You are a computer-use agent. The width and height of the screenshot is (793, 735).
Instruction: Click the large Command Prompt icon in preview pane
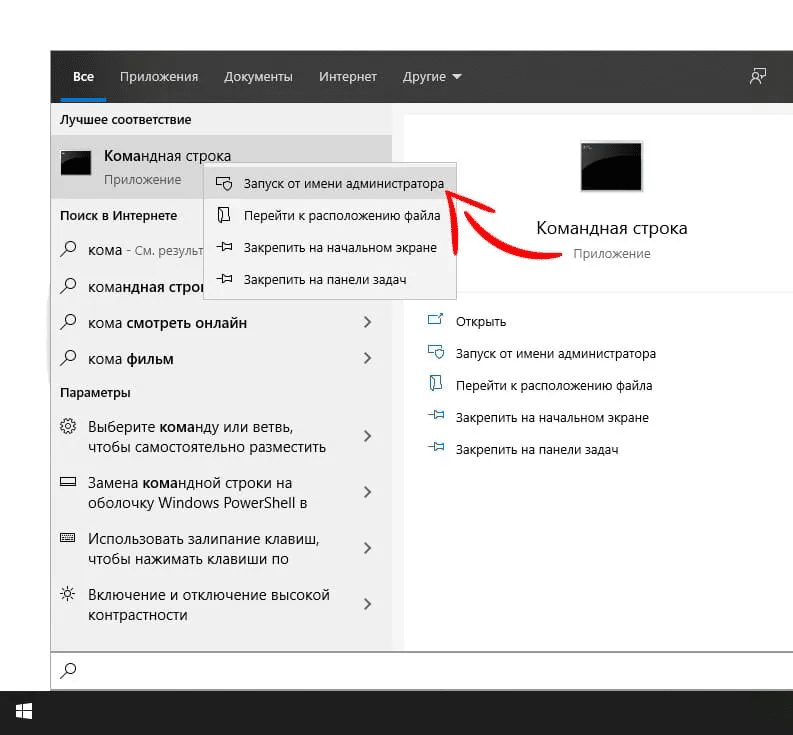(611, 166)
